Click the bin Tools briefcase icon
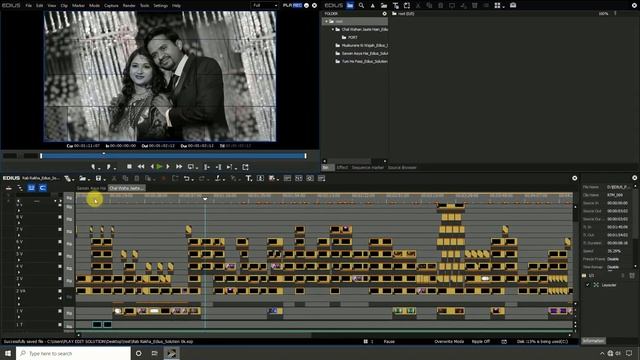640x360 pixels. 513,5
